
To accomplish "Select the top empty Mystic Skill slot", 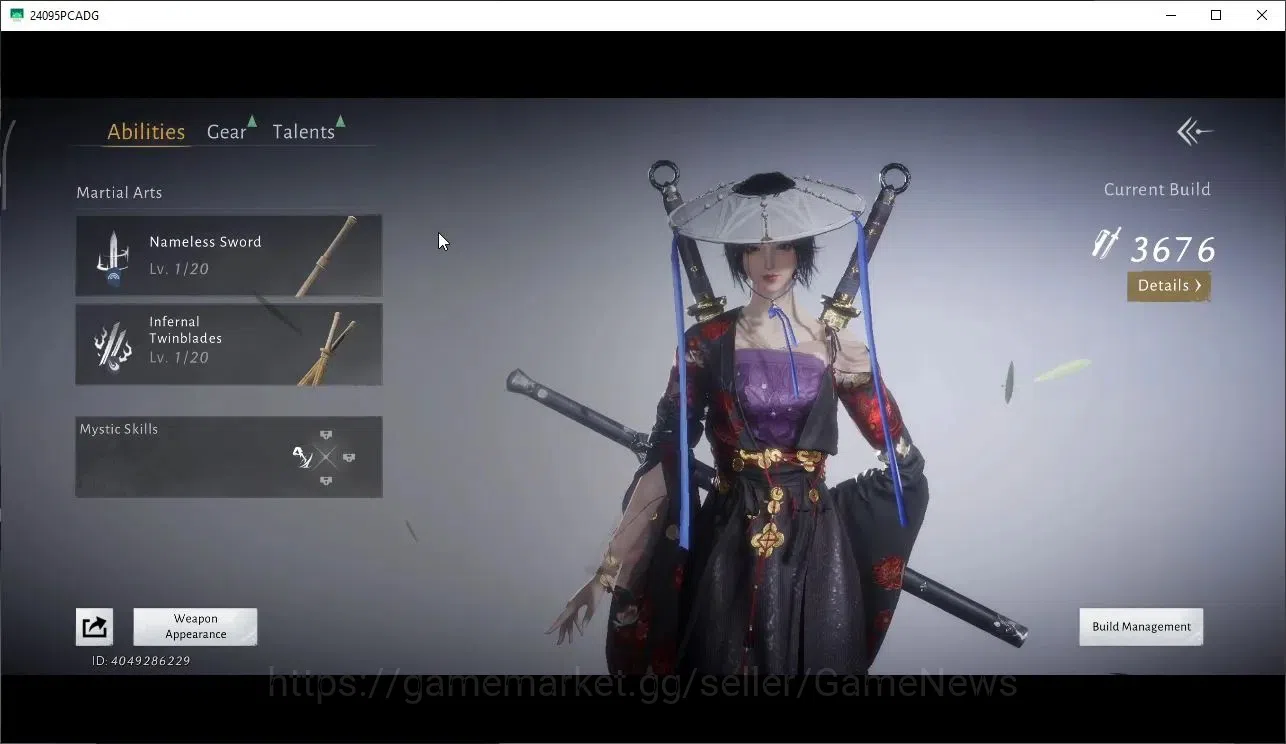I will point(326,435).
